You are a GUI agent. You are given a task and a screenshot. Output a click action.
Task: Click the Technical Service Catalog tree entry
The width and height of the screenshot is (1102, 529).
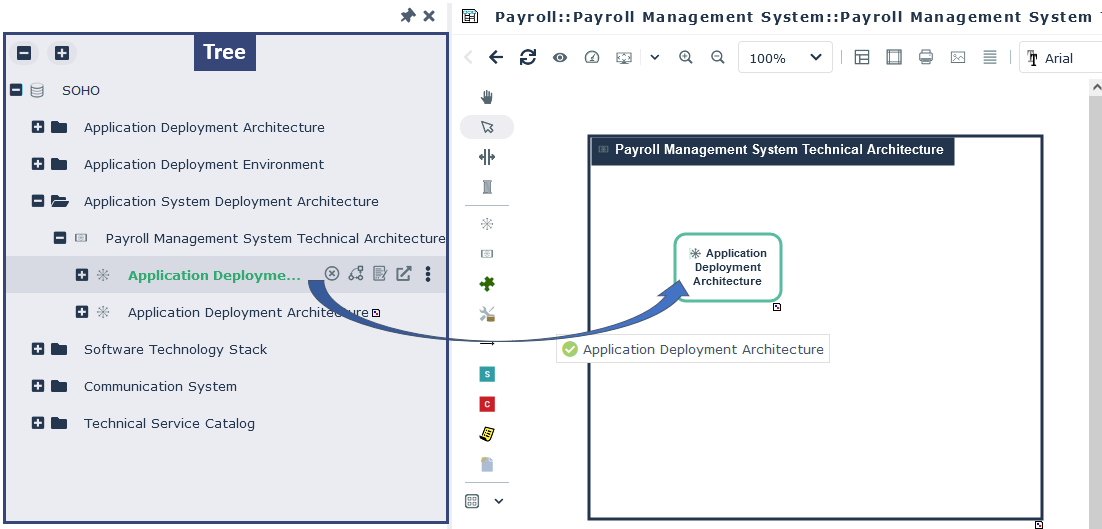pyautogui.click(x=169, y=423)
